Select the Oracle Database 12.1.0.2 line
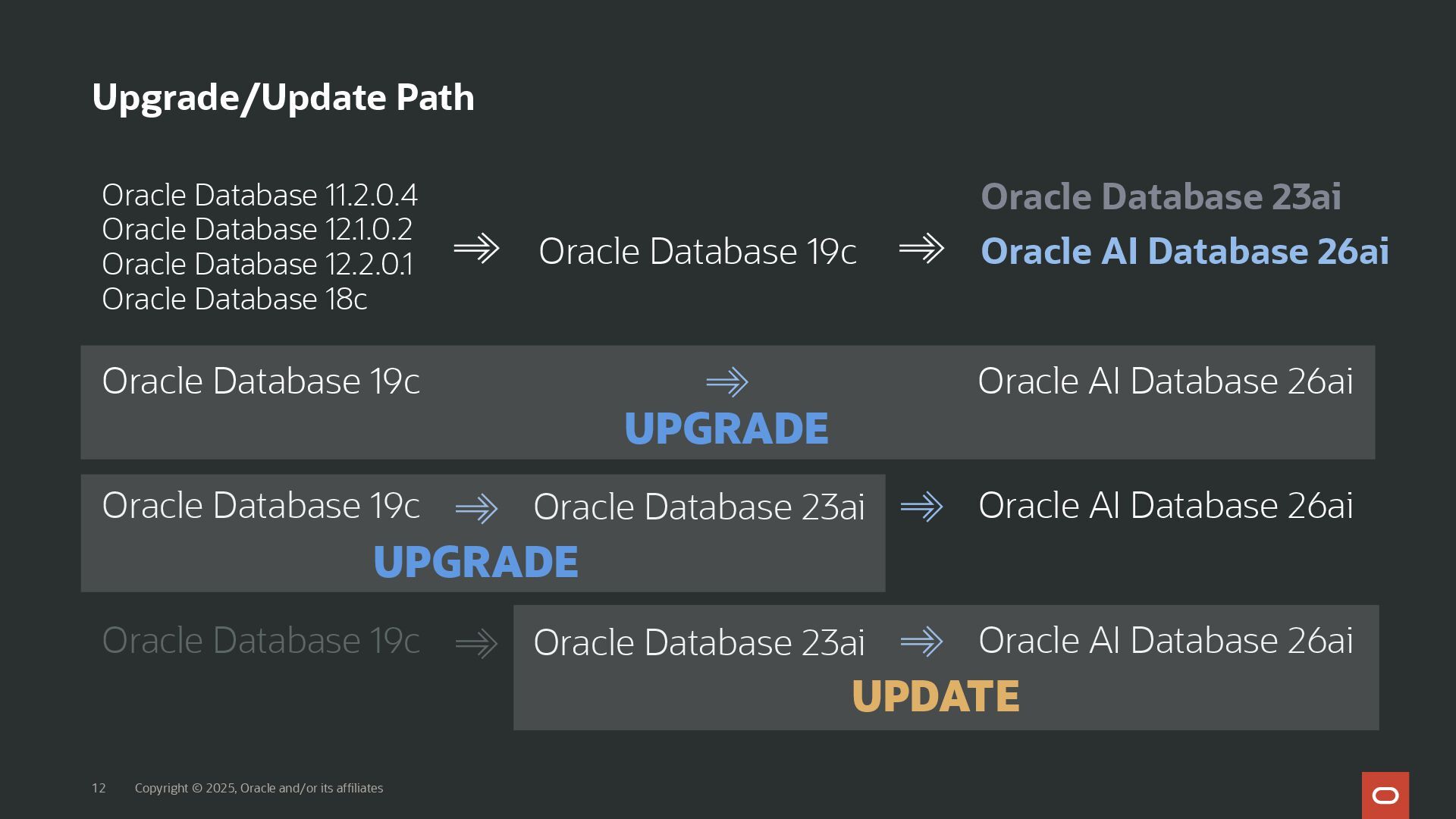The width and height of the screenshot is (1456, 819). click(x=257, y=230)
